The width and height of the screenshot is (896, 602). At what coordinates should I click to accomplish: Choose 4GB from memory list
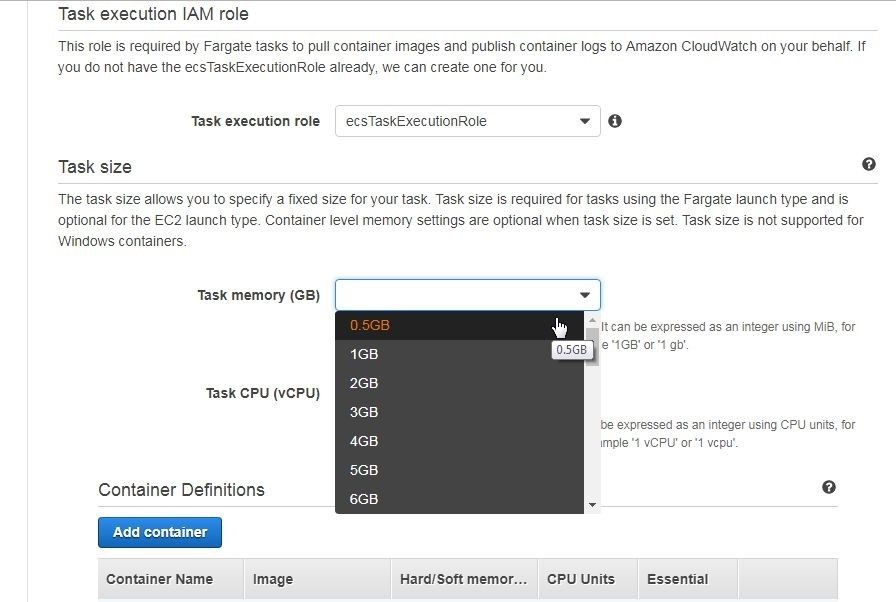click(x=459, y=442)
